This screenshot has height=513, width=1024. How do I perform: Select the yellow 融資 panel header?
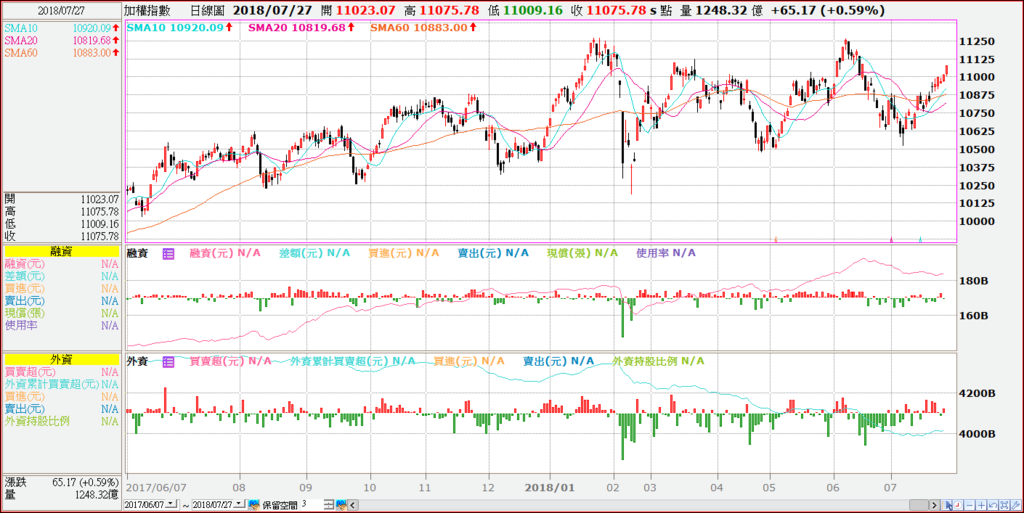pyautogui.click(x=61, y=251)
